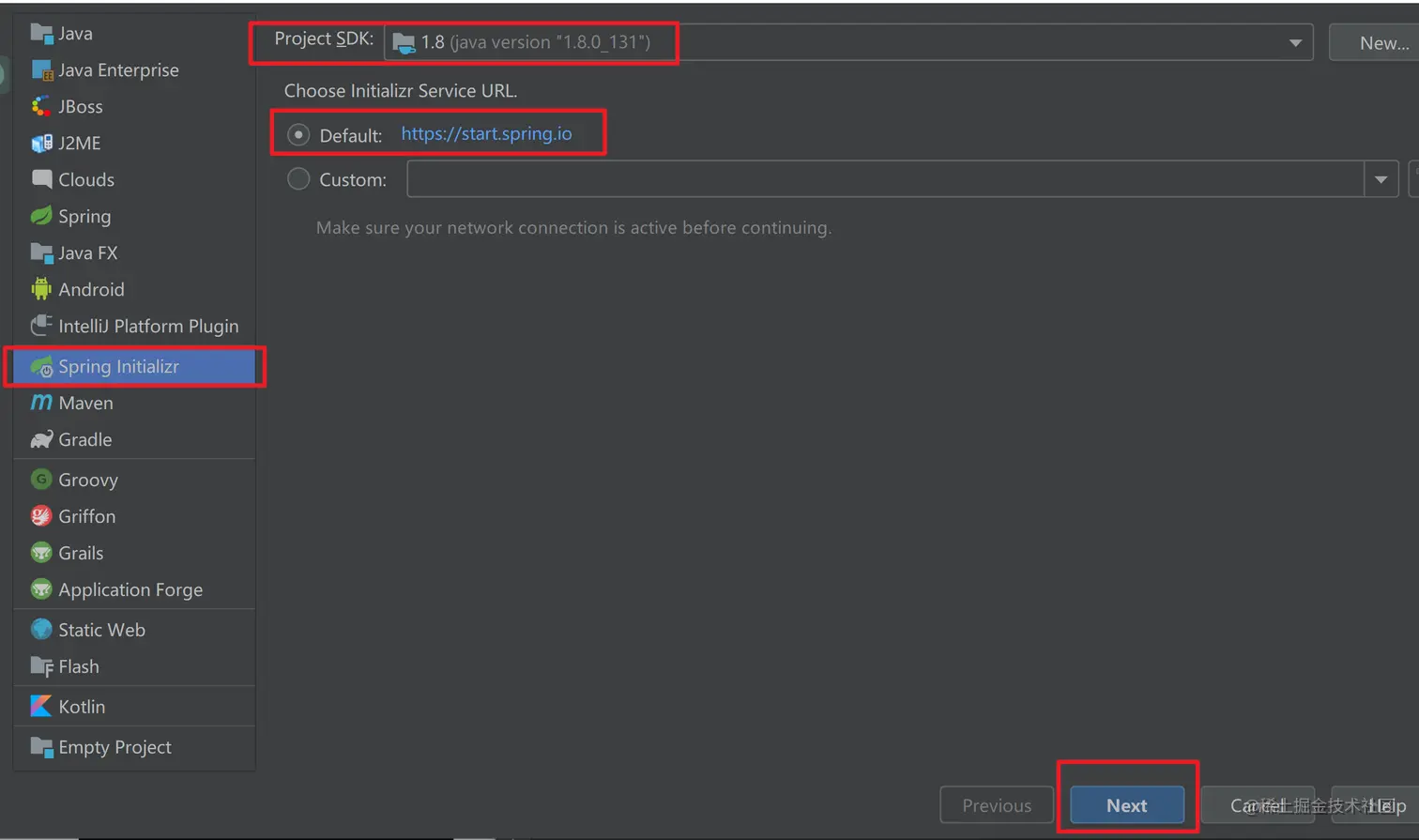Click the Clouds icon

coord(41,179)
